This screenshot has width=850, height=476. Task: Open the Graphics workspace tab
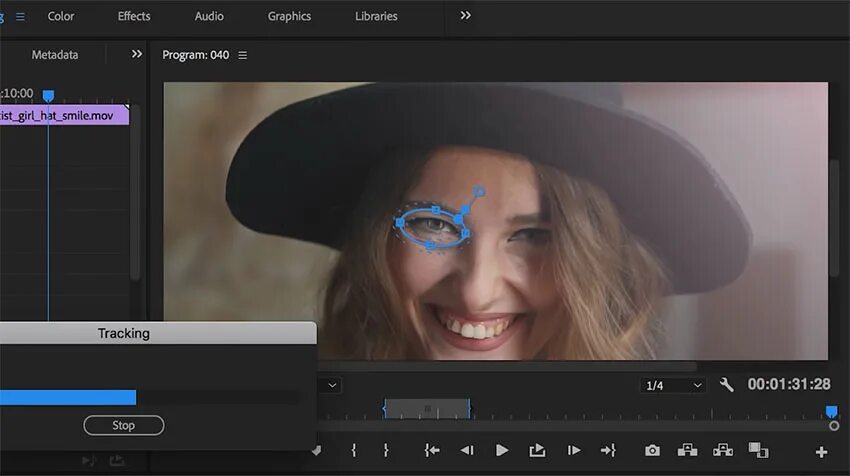pyautogui.click(x=289, y=16)
